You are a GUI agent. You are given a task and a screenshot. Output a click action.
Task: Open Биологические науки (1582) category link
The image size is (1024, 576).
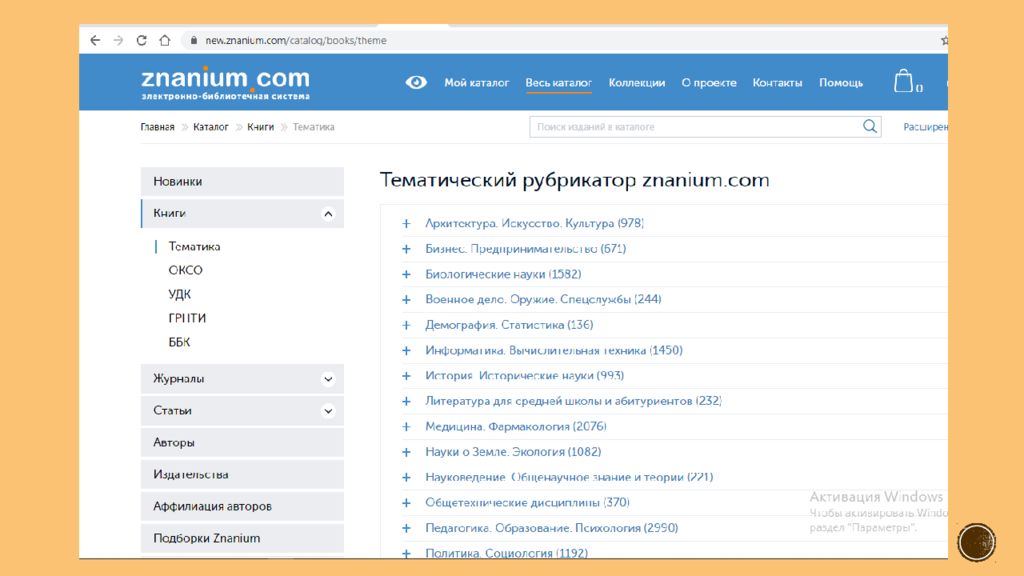pyautogui.click(x=503, y=274)
